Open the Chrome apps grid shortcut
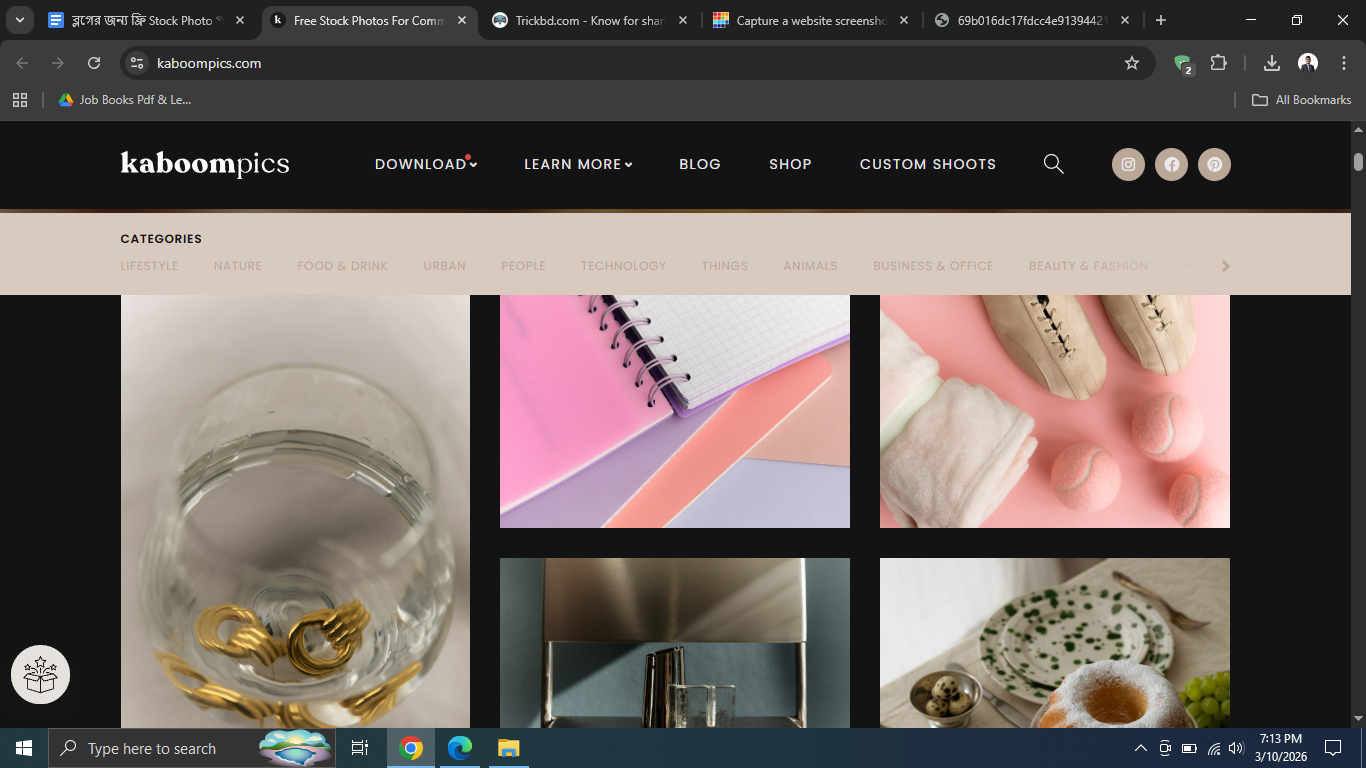 [20, 100]
